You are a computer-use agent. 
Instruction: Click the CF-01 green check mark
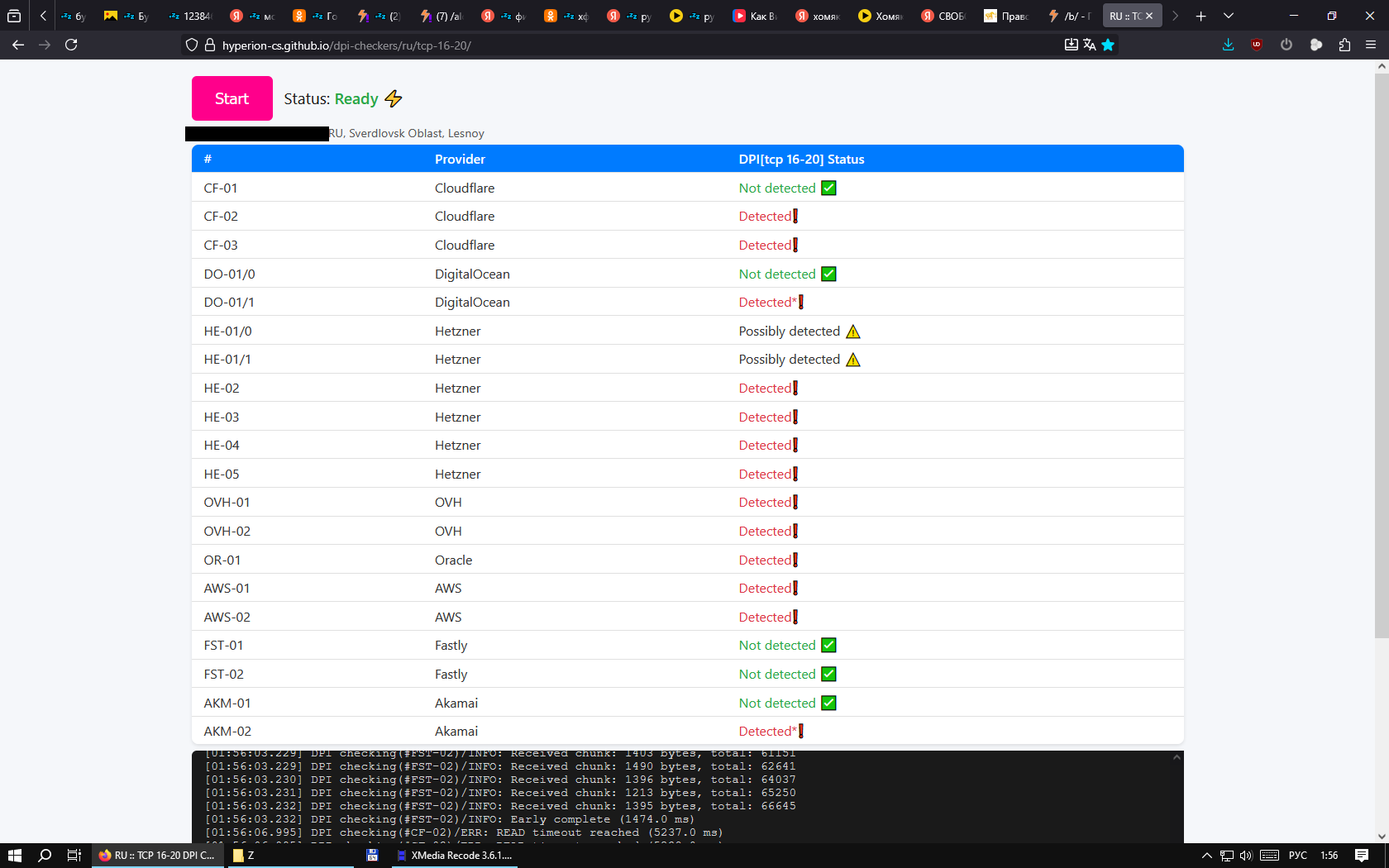point(828,188)
